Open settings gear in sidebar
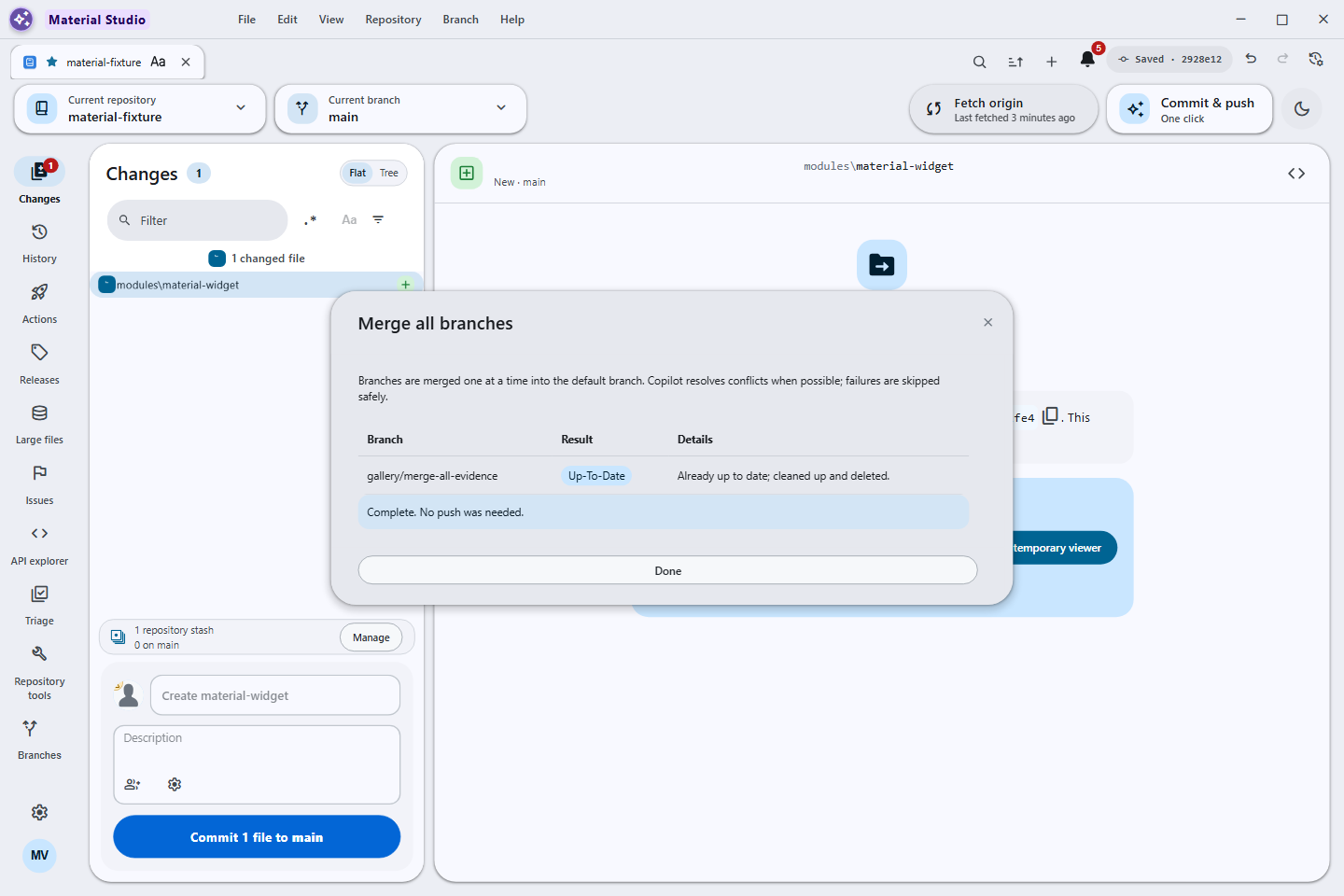Screen dimensions: 1344x896 [39, 813]
